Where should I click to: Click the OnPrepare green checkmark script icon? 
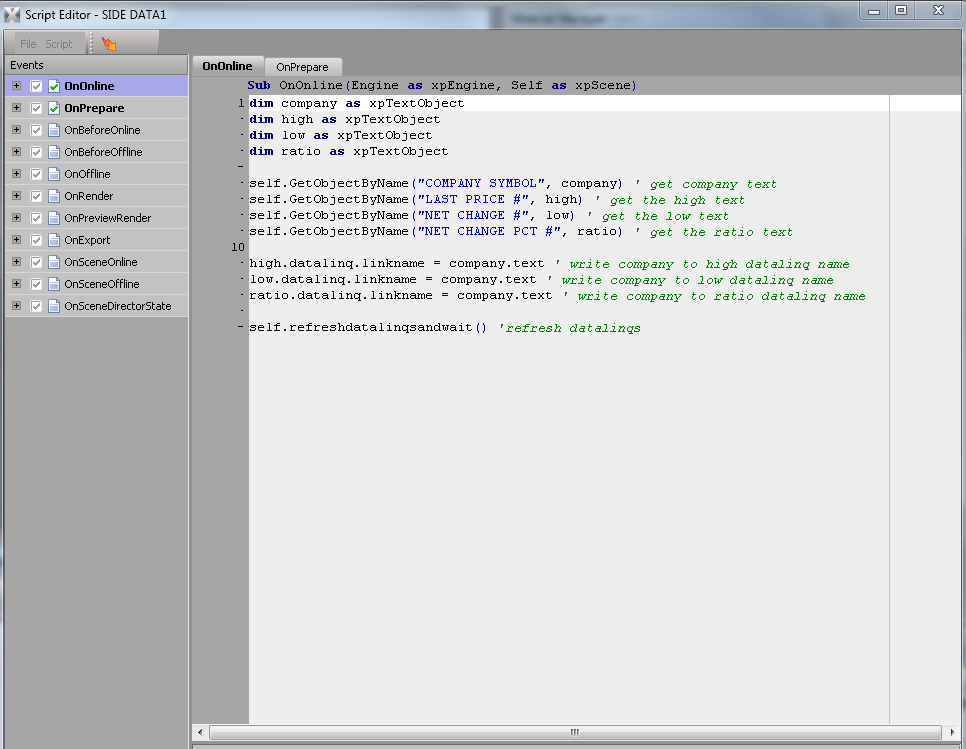click(x=54, y=109)
